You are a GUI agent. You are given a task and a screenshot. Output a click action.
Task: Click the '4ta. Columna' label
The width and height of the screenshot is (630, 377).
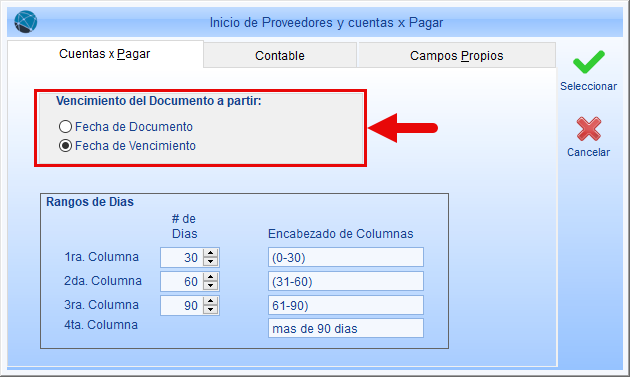click(101, 324)
